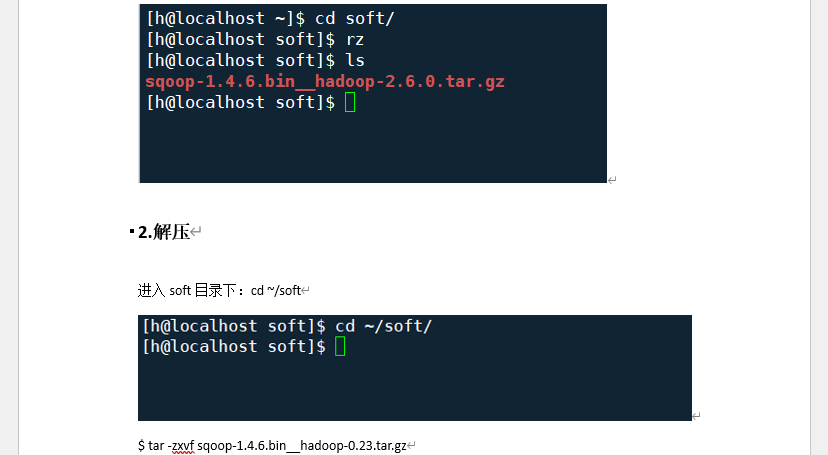Click the paragraph mark after the two-line terminal image
The width and height of the screenshot is (828, 455).
pyautogui.click(x=696, y=416)
